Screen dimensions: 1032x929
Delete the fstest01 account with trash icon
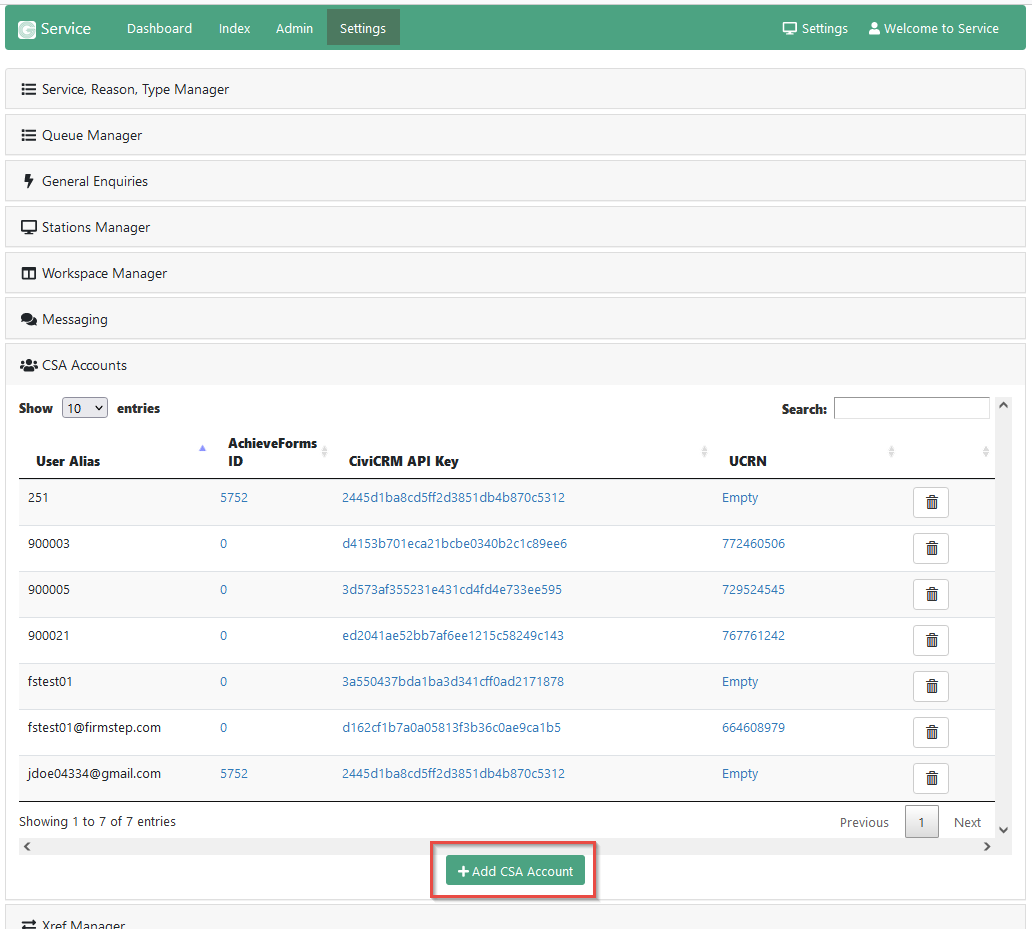(x=931, y=687)
